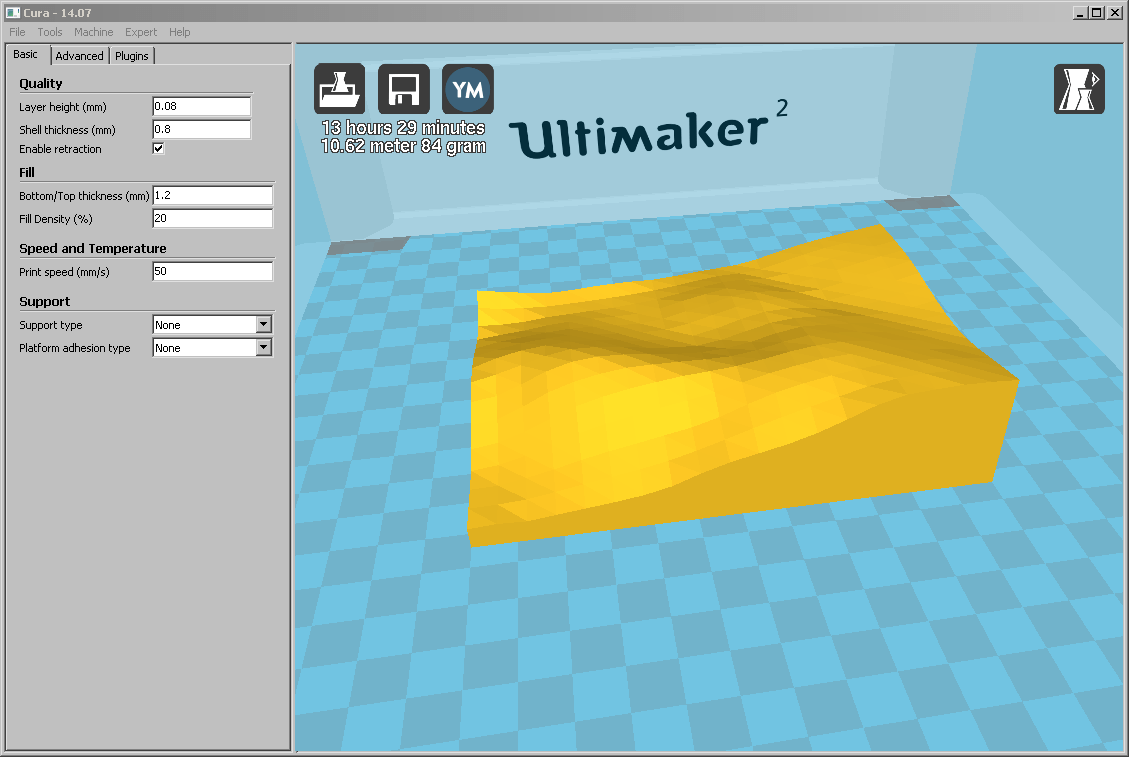
Task: Open the Support type dropdown
Action: (x=212, y=325)
